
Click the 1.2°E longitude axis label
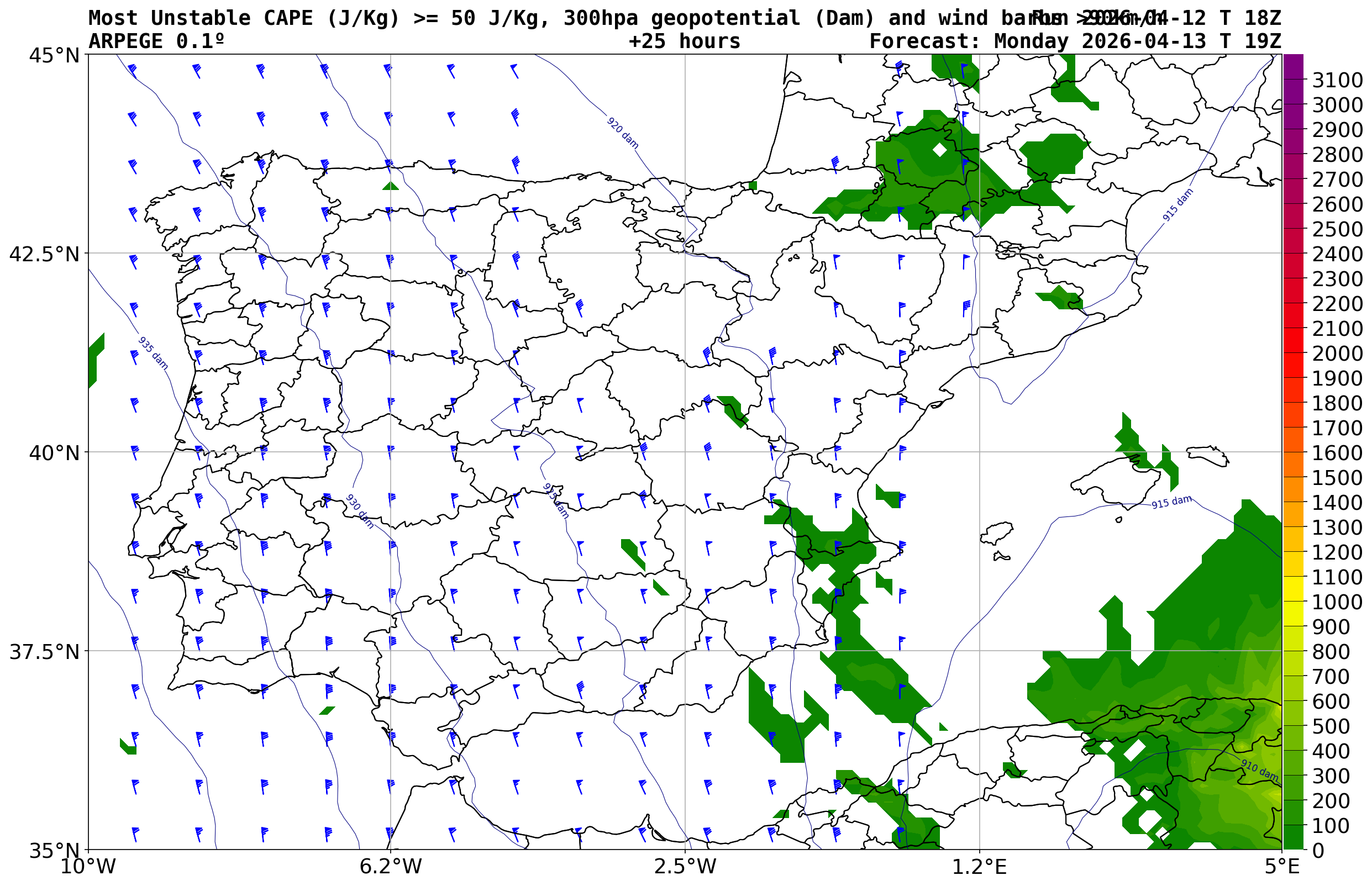click(980, 867)
